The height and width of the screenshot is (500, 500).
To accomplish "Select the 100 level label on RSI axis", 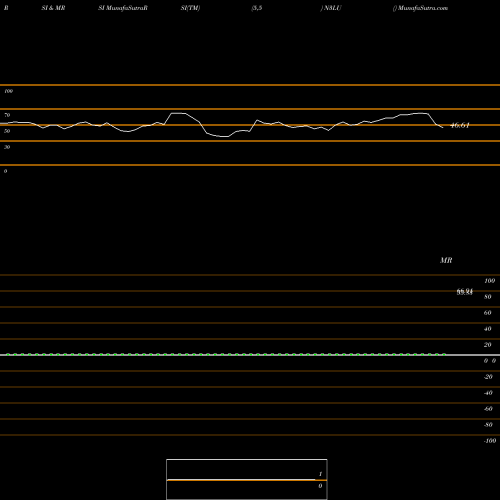I will coord(9,91).
